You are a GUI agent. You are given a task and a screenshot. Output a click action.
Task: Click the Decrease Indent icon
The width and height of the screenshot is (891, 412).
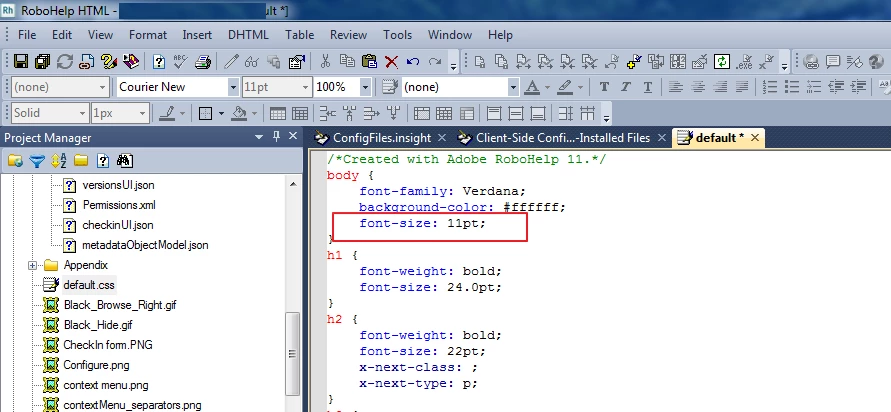[836, 87]
